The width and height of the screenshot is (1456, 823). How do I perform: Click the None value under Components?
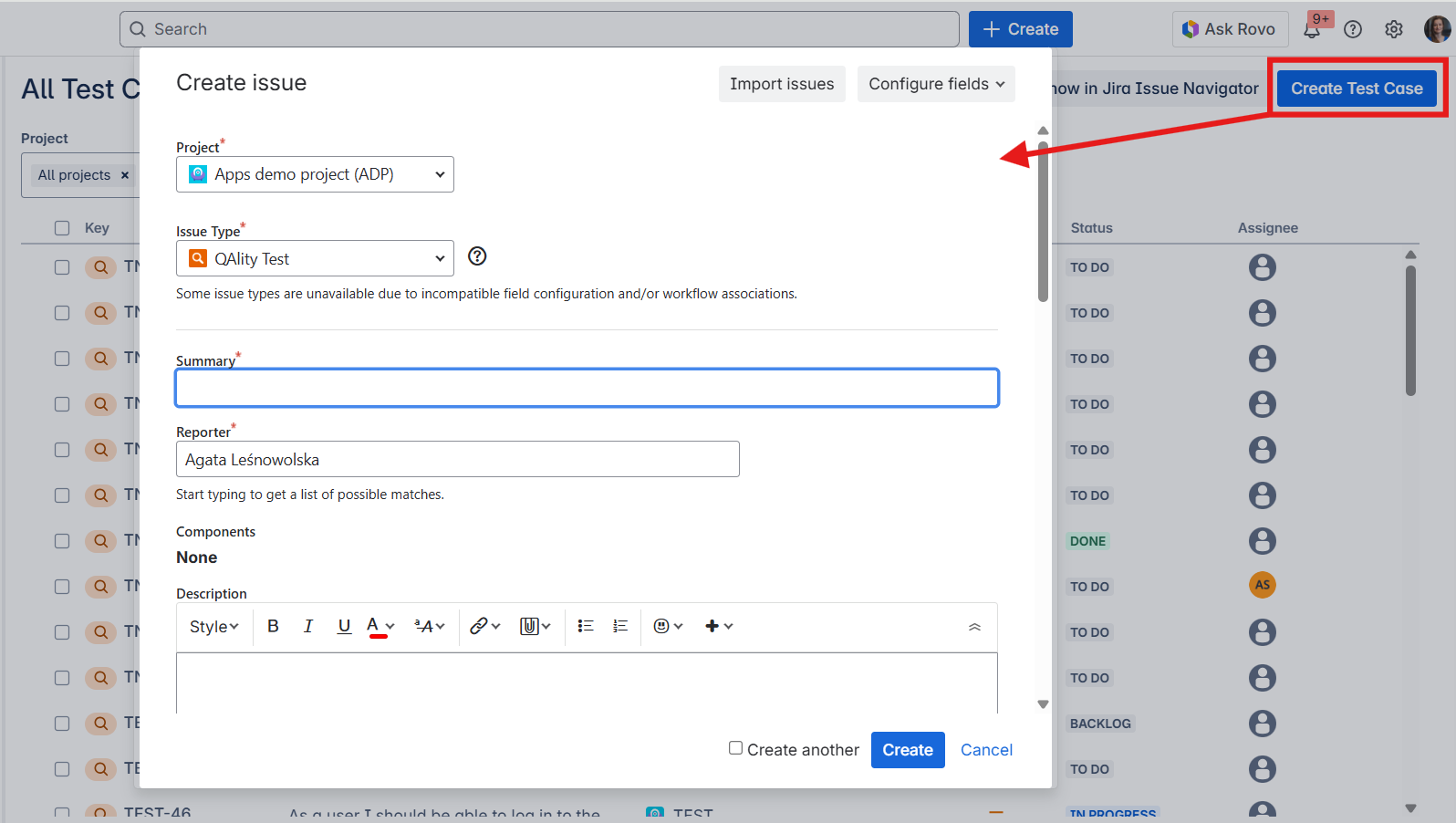click(x=197, y=557)
